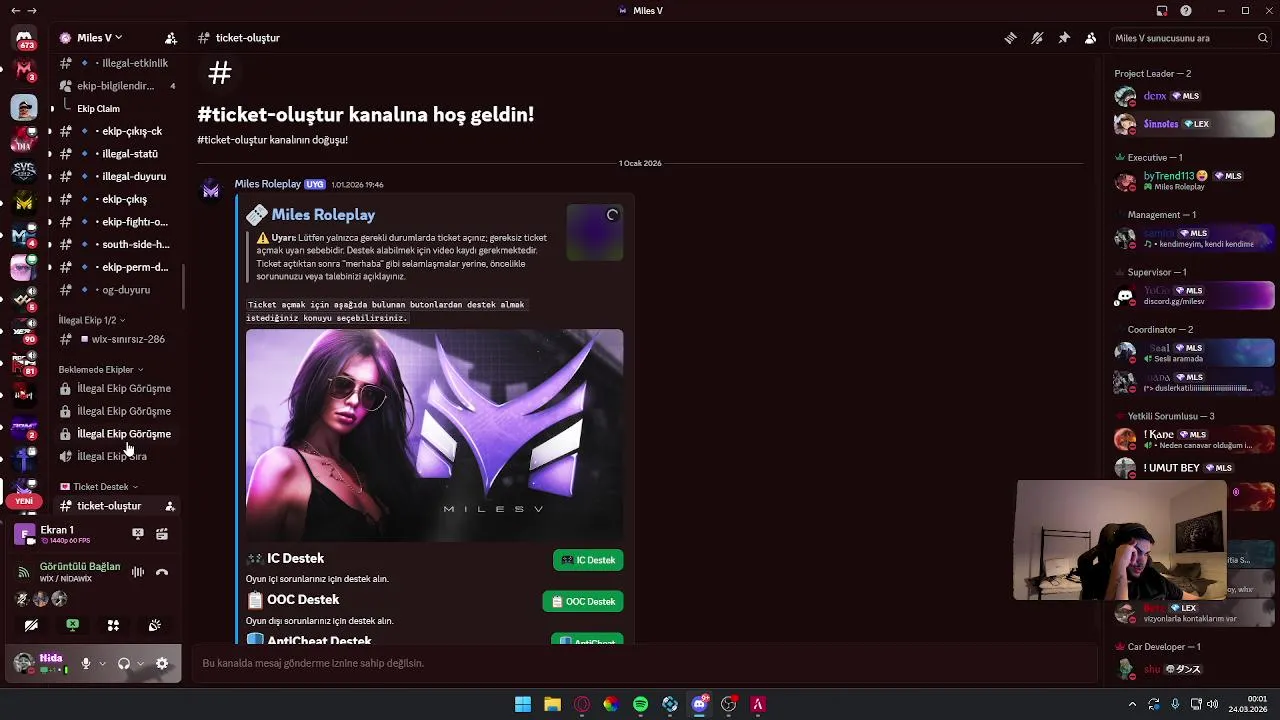Open user settings gear
Image resolution: width=1280 pixels, height=720 pixels.
click(162, 663)
